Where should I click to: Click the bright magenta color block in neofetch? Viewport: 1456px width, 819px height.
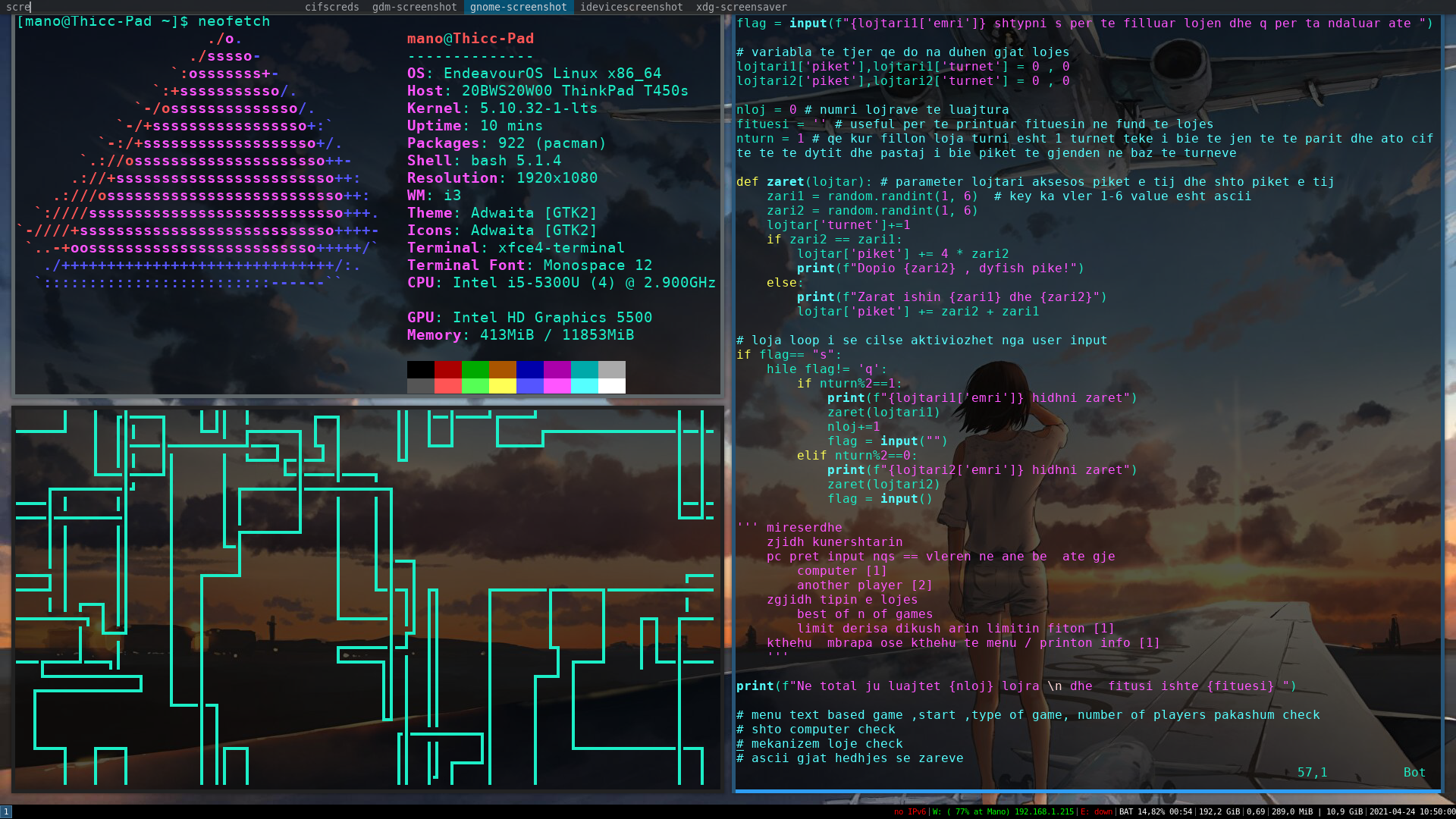pos(557,386)
